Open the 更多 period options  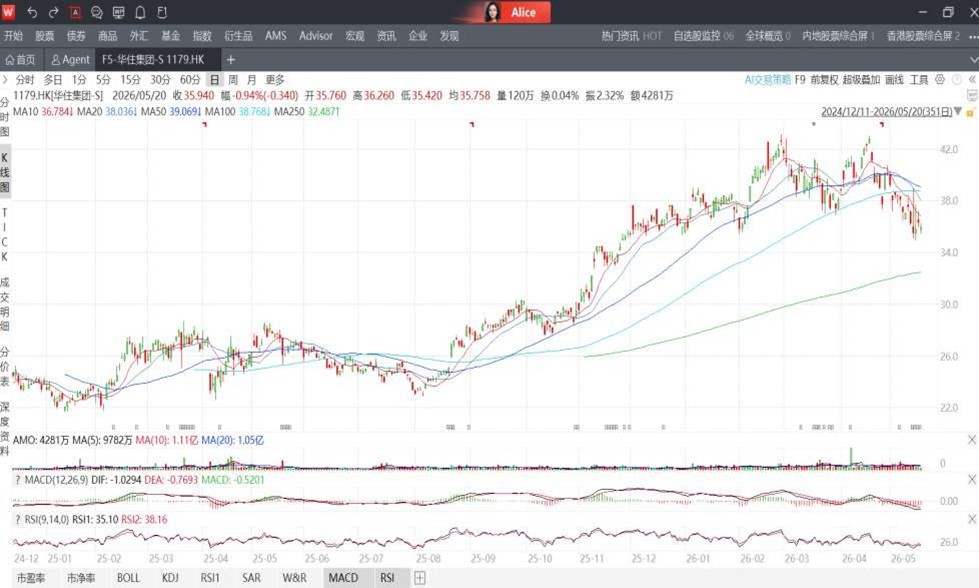pyautogui.click(x=275, y=79)
